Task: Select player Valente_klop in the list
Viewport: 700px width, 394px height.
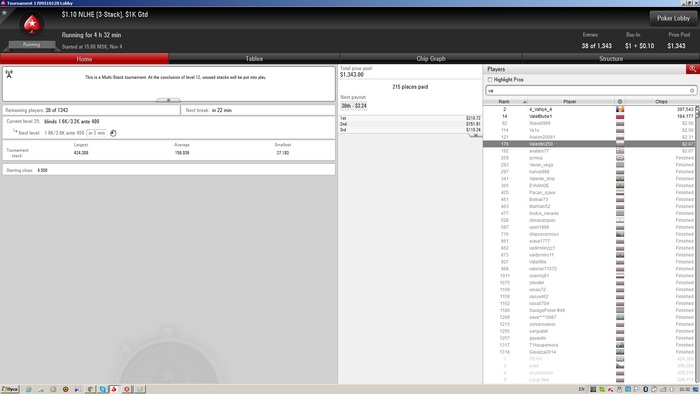Action: point(588,179)
